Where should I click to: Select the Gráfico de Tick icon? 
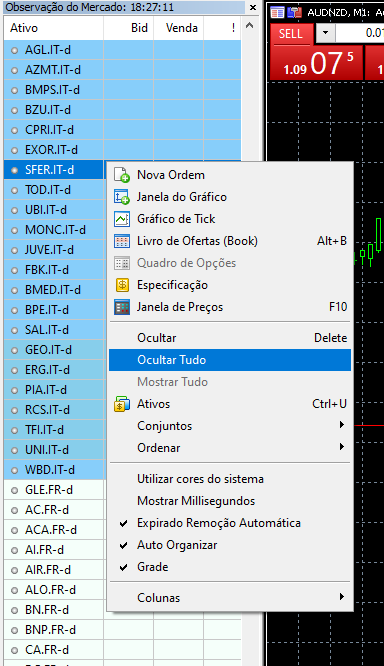(x=122, y=219)
